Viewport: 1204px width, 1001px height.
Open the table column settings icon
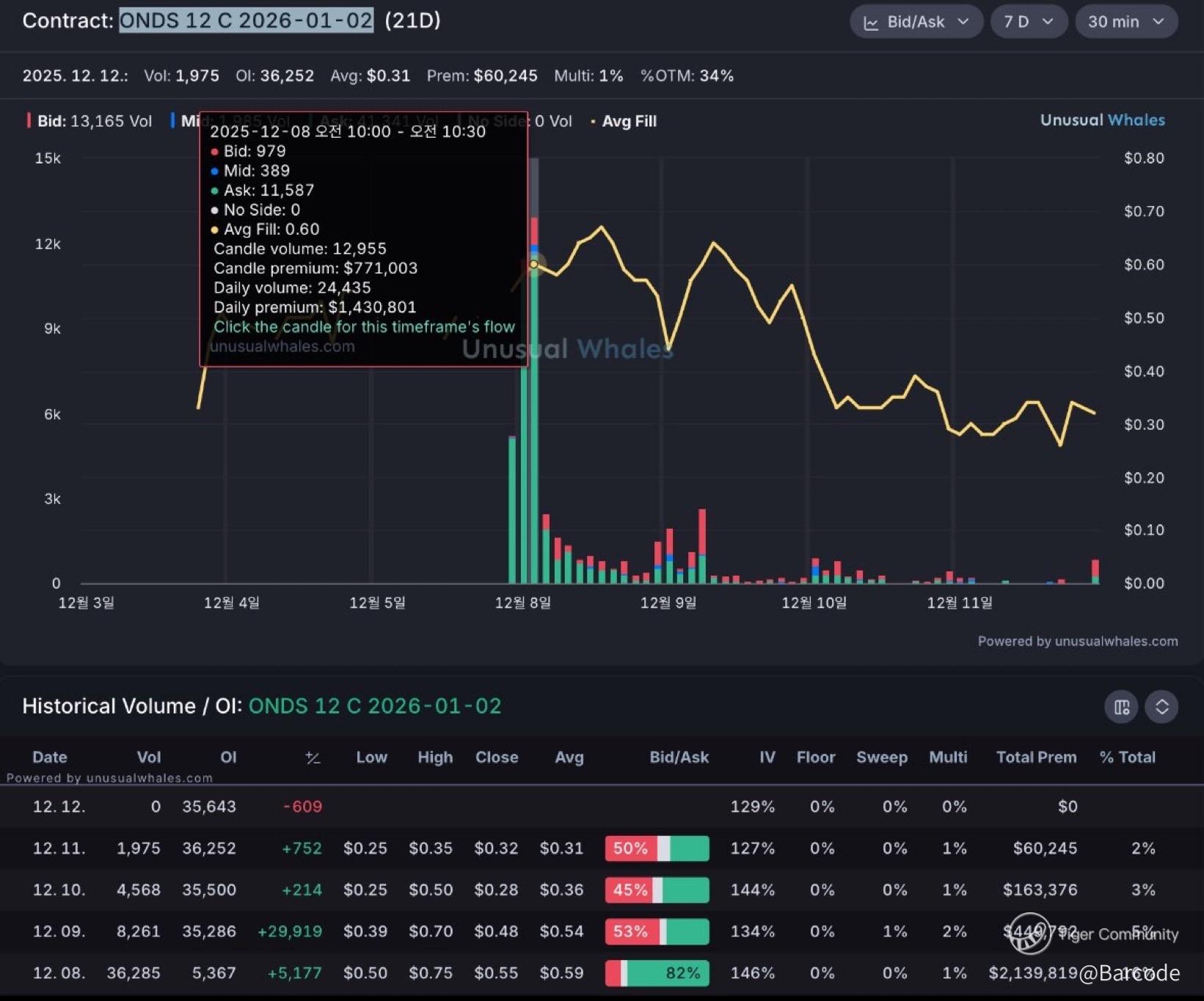pyautogui.click(x=1121, y=707)
